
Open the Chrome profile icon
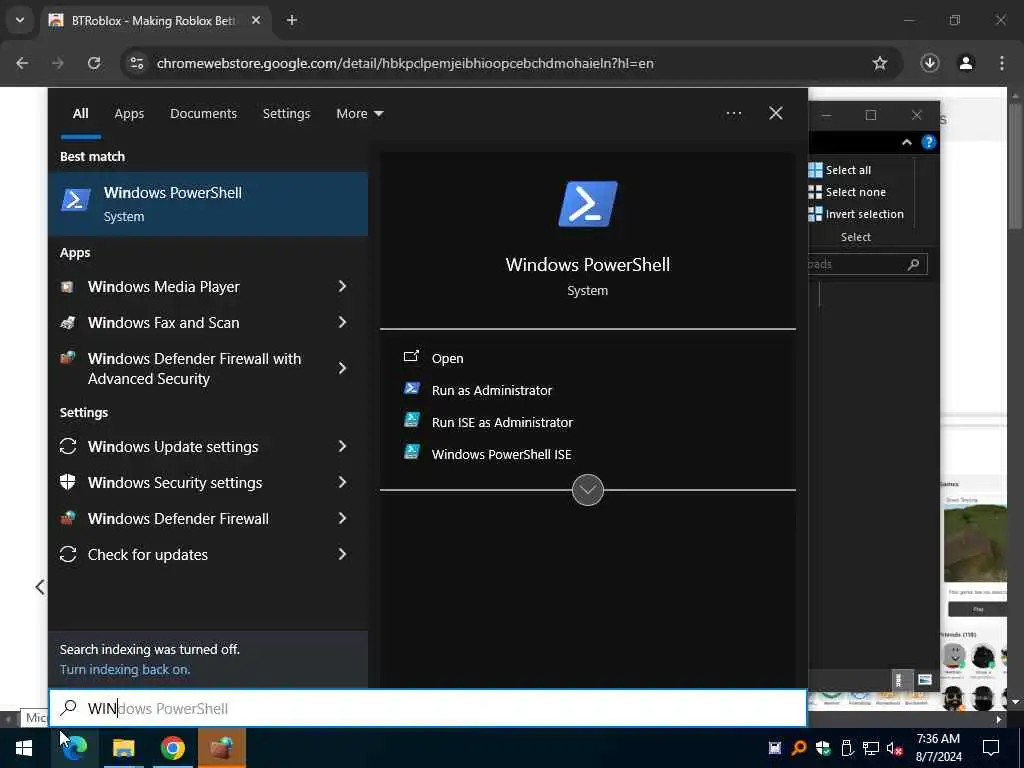coord(966,63)
